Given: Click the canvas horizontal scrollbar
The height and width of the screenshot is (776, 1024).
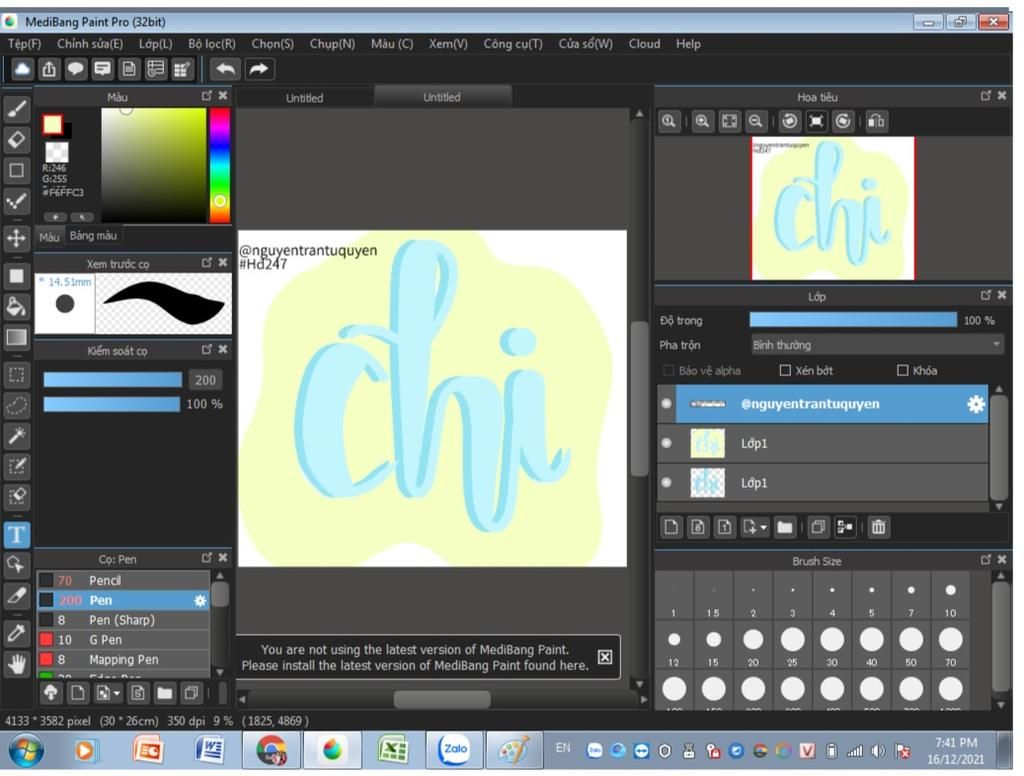Looking at the screenshot, I should pyautogui.click(x=442, y=700).
